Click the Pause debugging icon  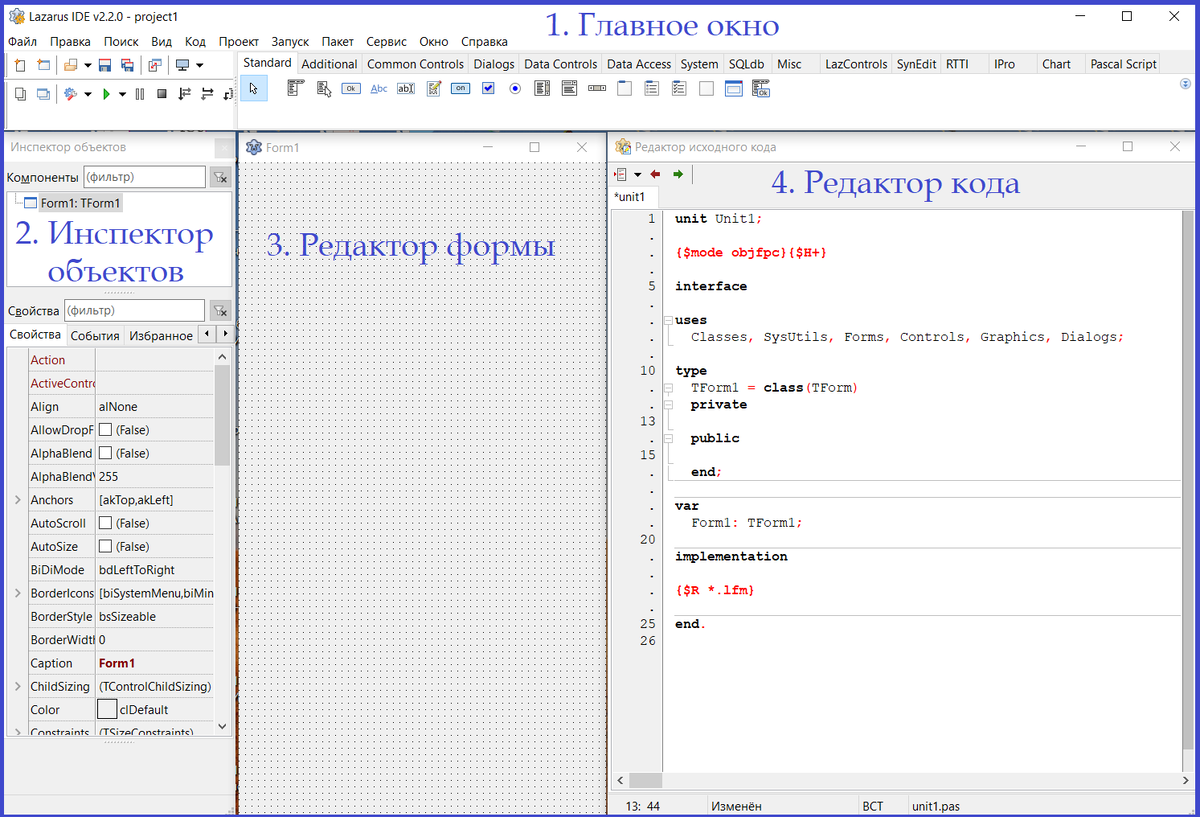click(140, 94)
